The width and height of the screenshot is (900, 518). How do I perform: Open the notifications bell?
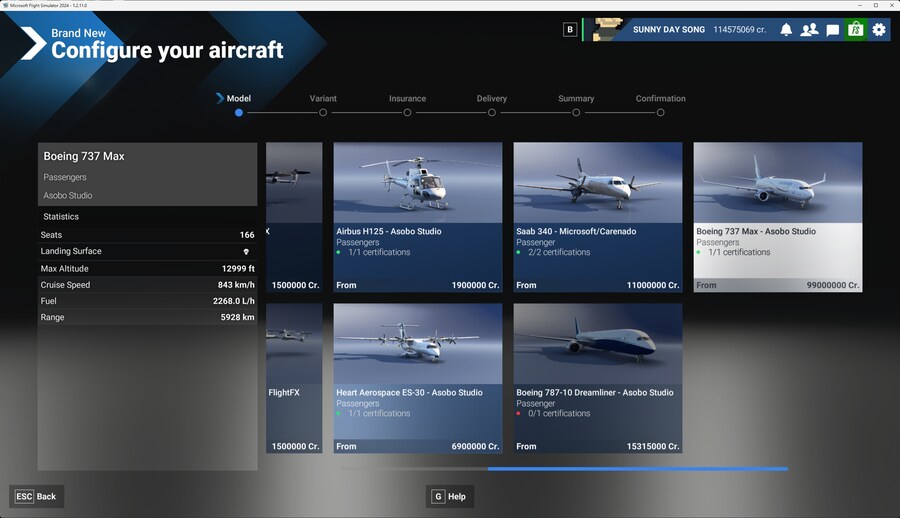point(786,30)
